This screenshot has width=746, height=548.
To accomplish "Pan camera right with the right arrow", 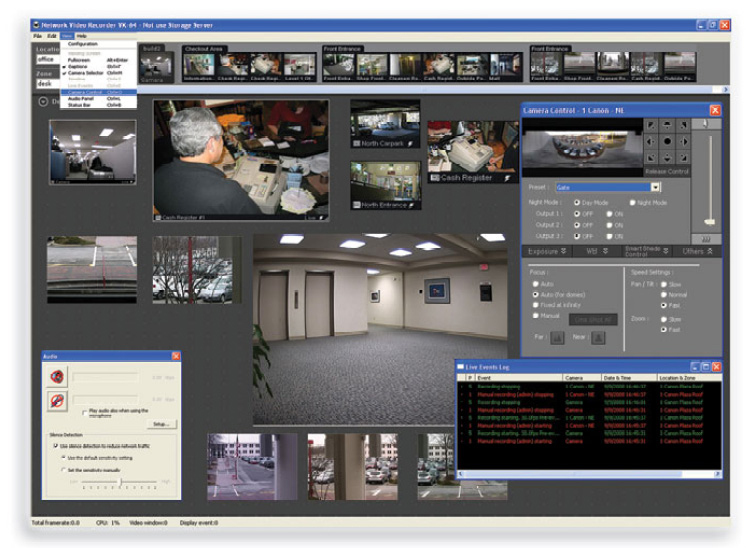I will click(683, 142).
